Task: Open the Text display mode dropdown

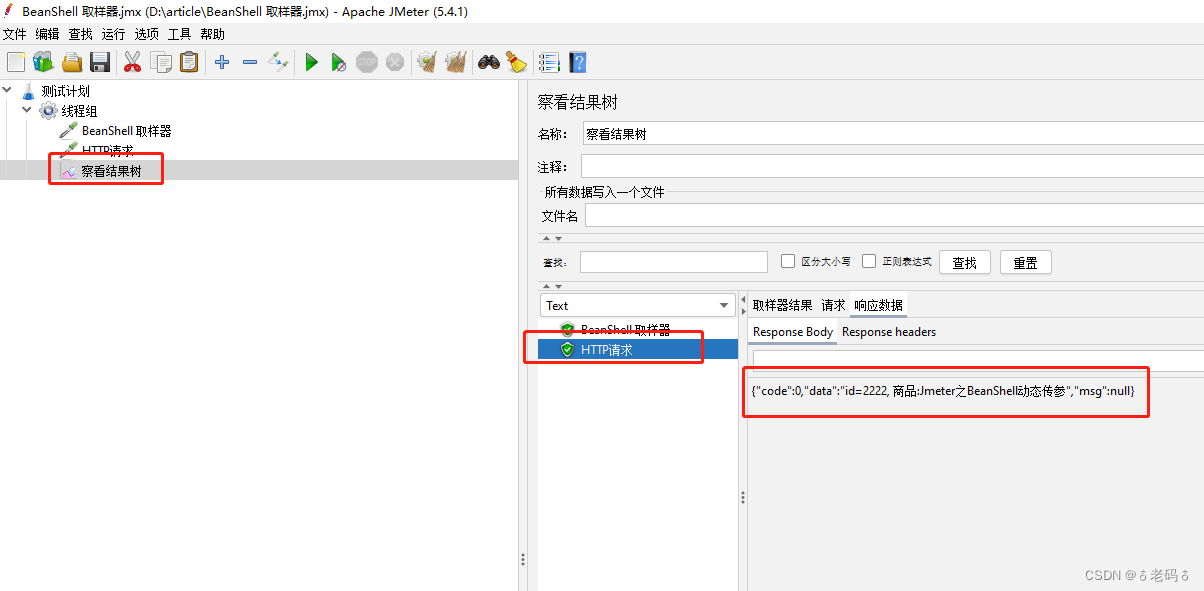Action: (x=637, y=305)
